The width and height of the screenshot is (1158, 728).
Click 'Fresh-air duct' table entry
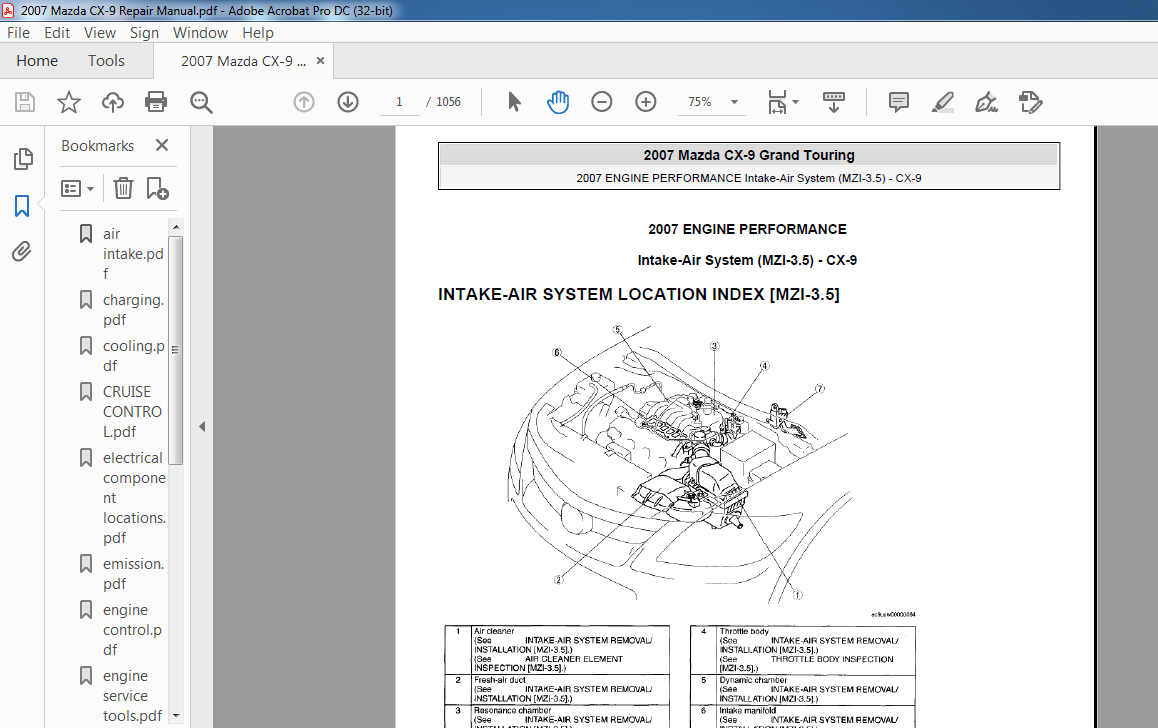pyautogui.click(x=500, y=680)
